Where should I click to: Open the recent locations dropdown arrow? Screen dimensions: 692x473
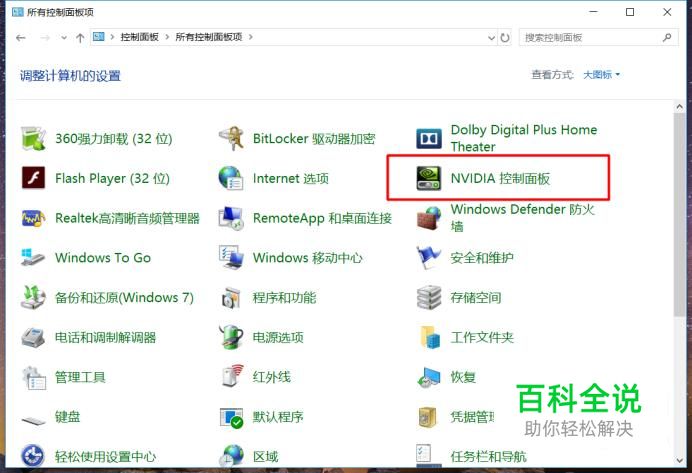tap(64, 38)
